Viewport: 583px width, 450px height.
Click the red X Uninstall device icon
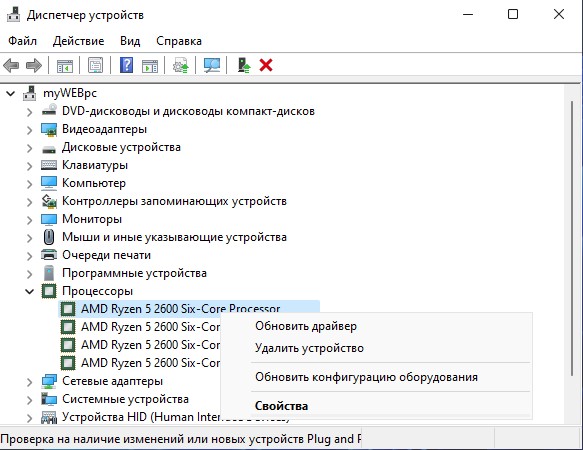tap(266, 65)
